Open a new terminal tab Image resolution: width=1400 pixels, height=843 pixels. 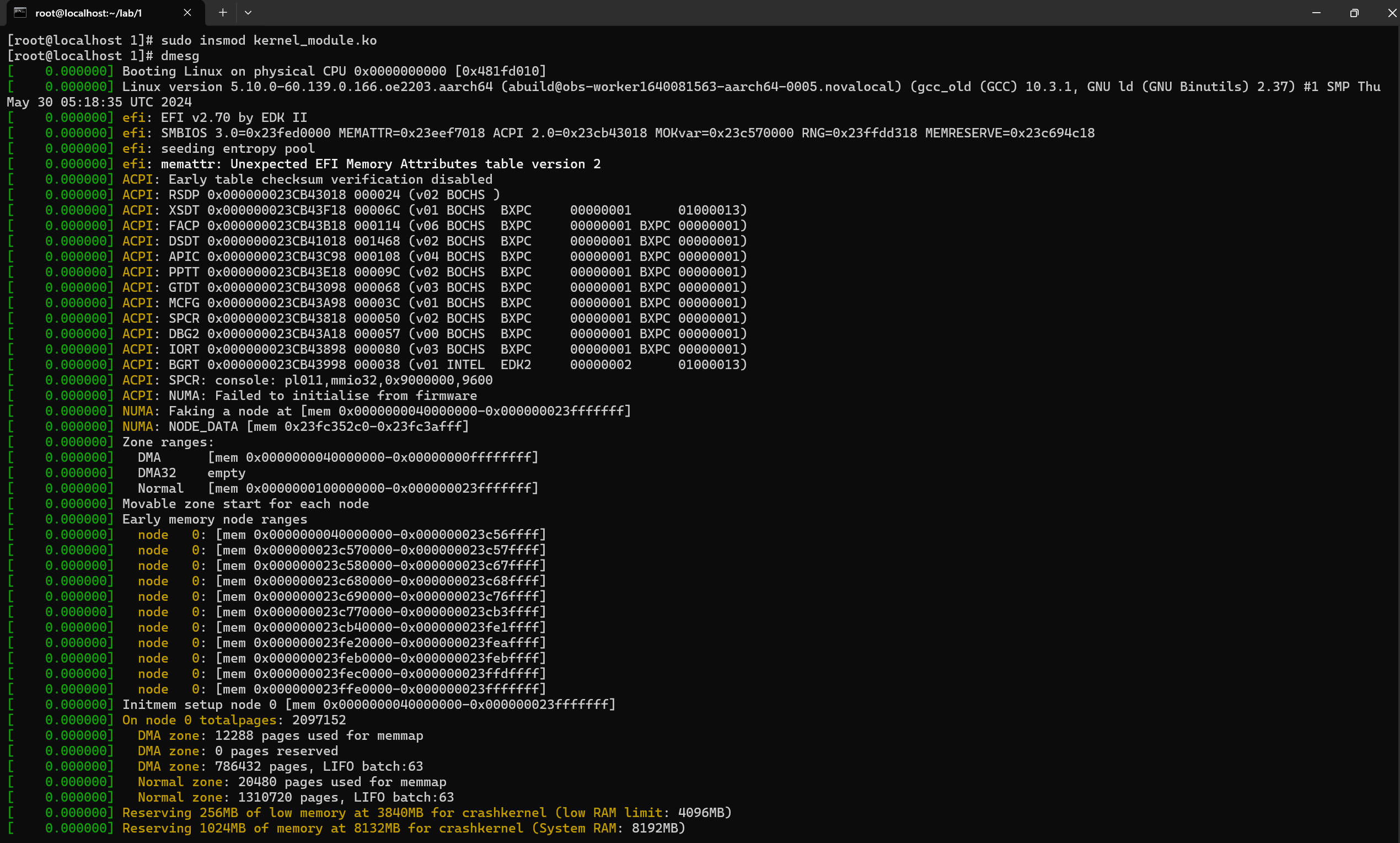point(223,13)
